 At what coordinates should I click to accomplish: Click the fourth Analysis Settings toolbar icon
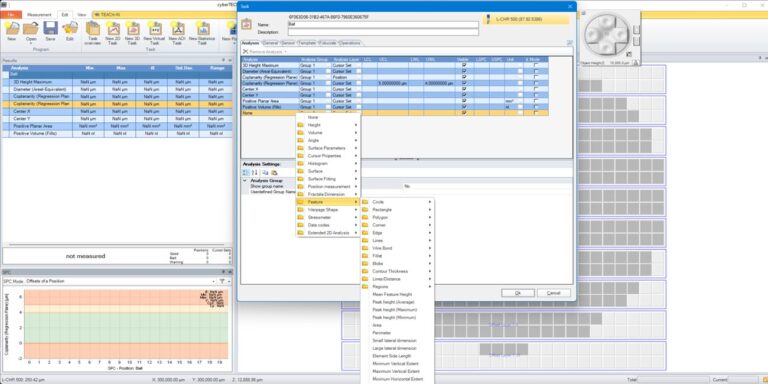tap(274, 172)
